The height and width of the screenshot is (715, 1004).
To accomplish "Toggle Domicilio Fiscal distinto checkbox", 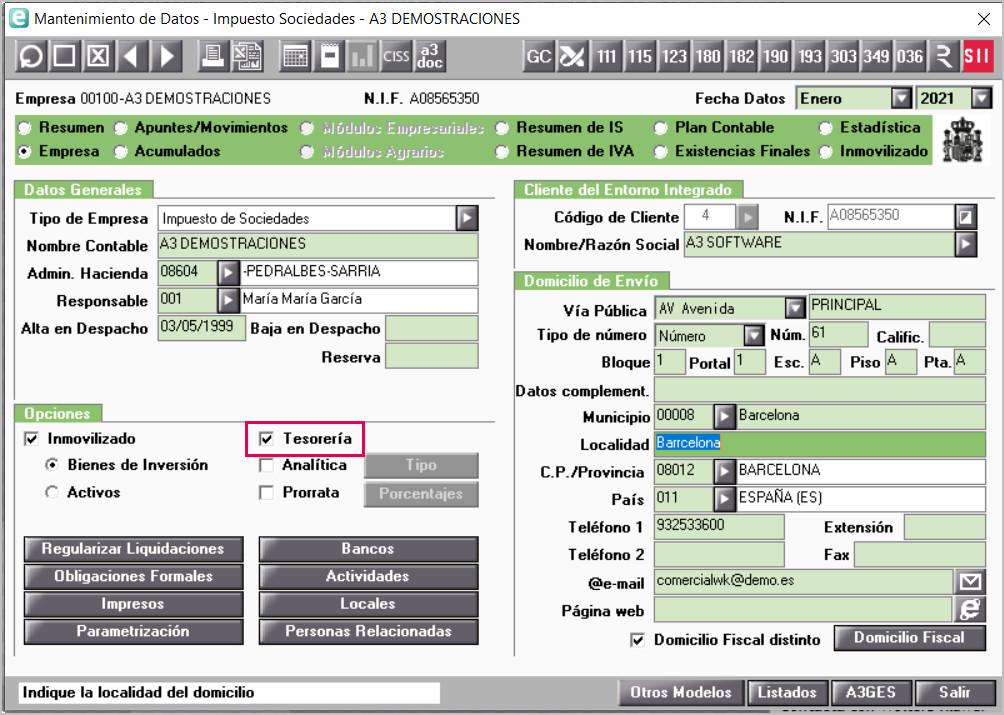I will click(638, 639).
